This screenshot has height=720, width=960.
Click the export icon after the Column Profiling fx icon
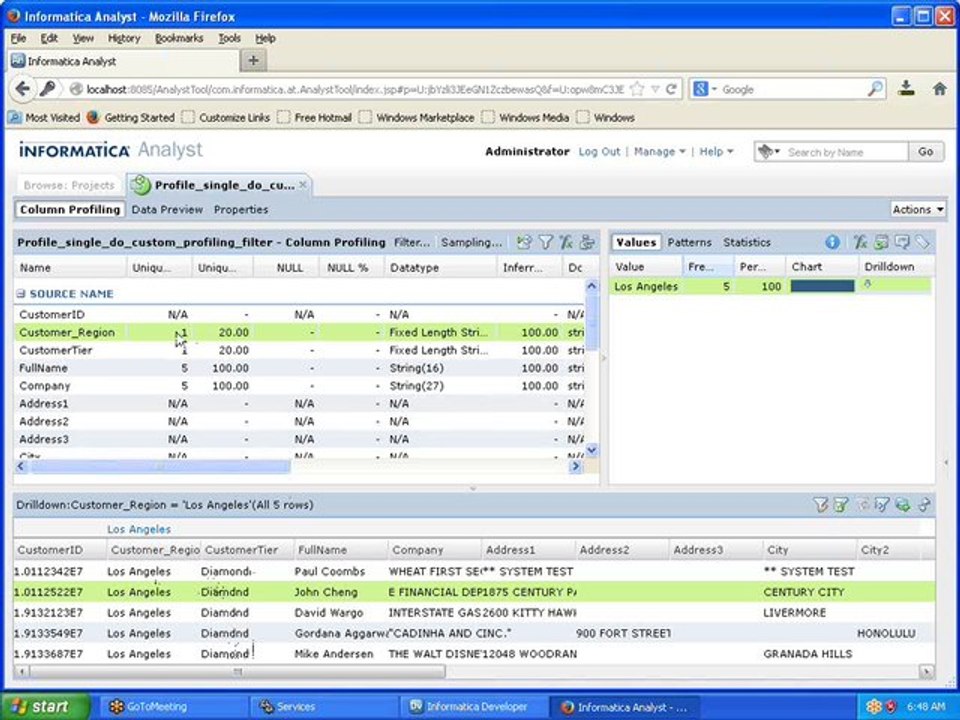587,242
